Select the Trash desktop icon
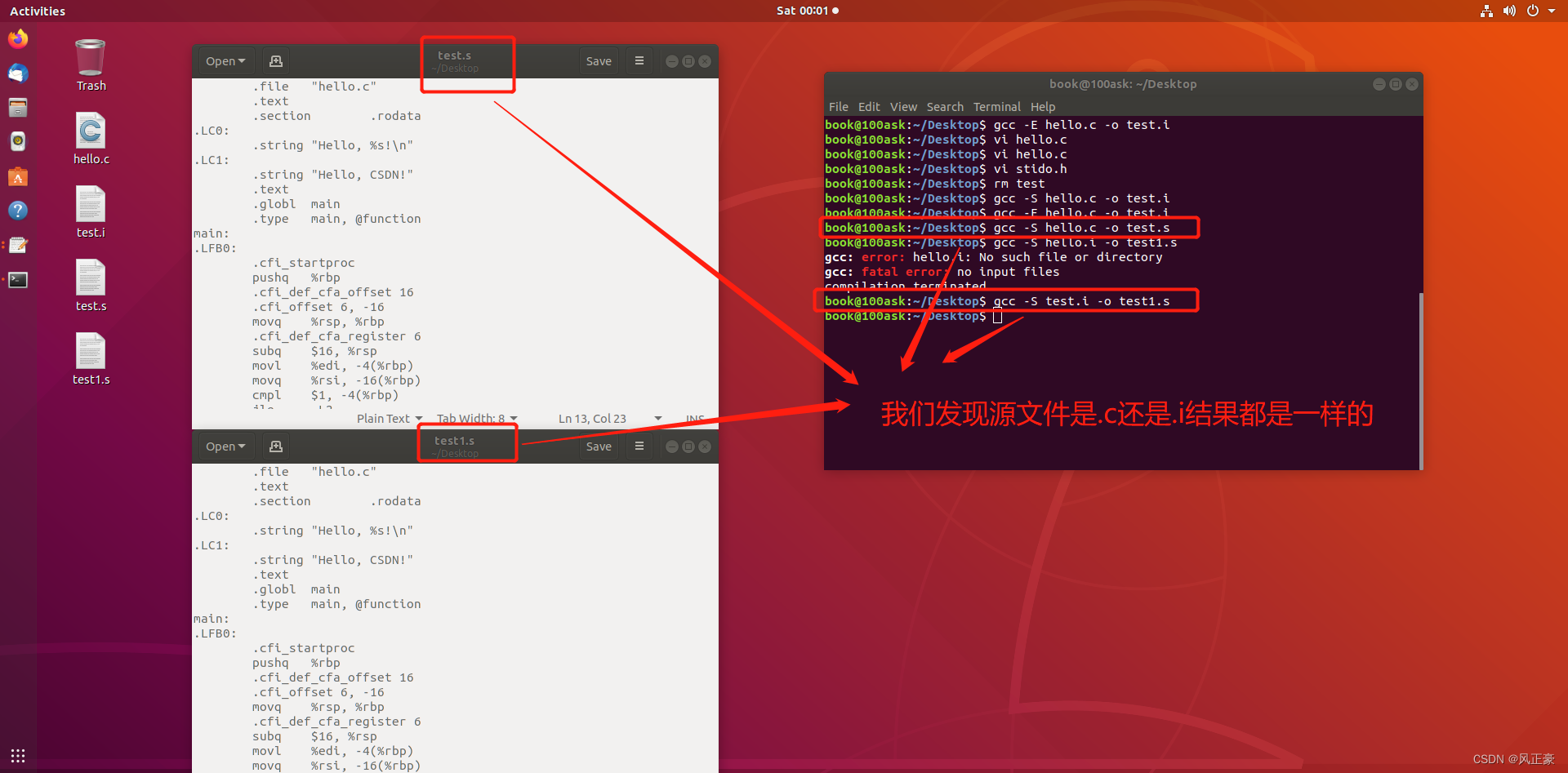Viewport: 1568px width, 773px height. click(x=91, y=65)
